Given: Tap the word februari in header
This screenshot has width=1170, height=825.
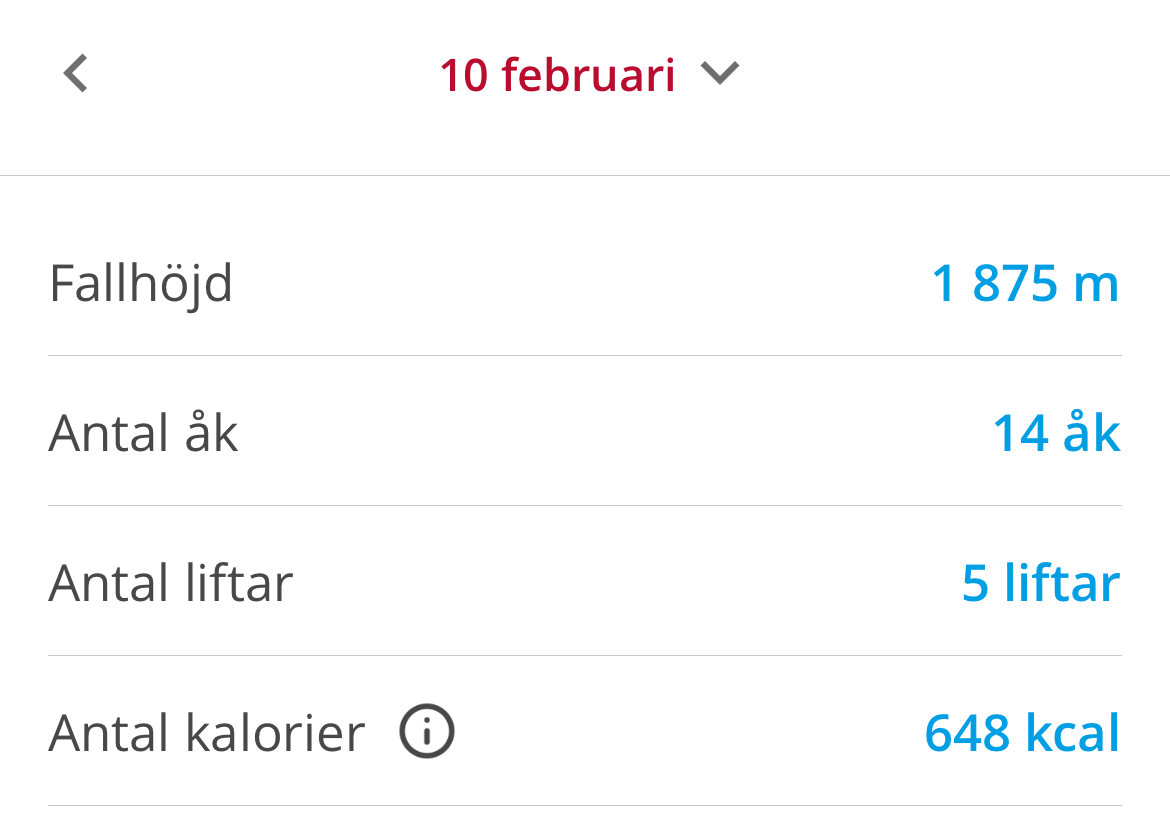Looking at the screenshot, I should (x=588, y=75).
